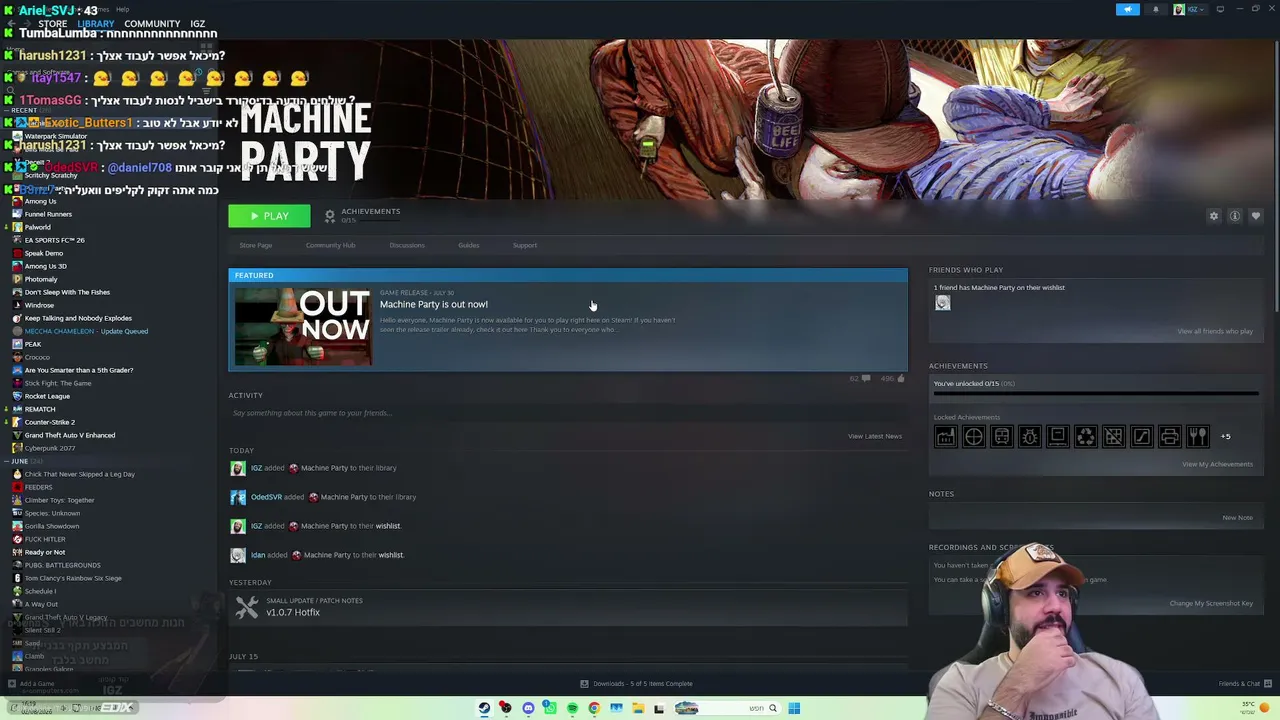Open the printer locked achievement icon
The height and width of the screenshot is (720, 1280).
point(1170,436)
